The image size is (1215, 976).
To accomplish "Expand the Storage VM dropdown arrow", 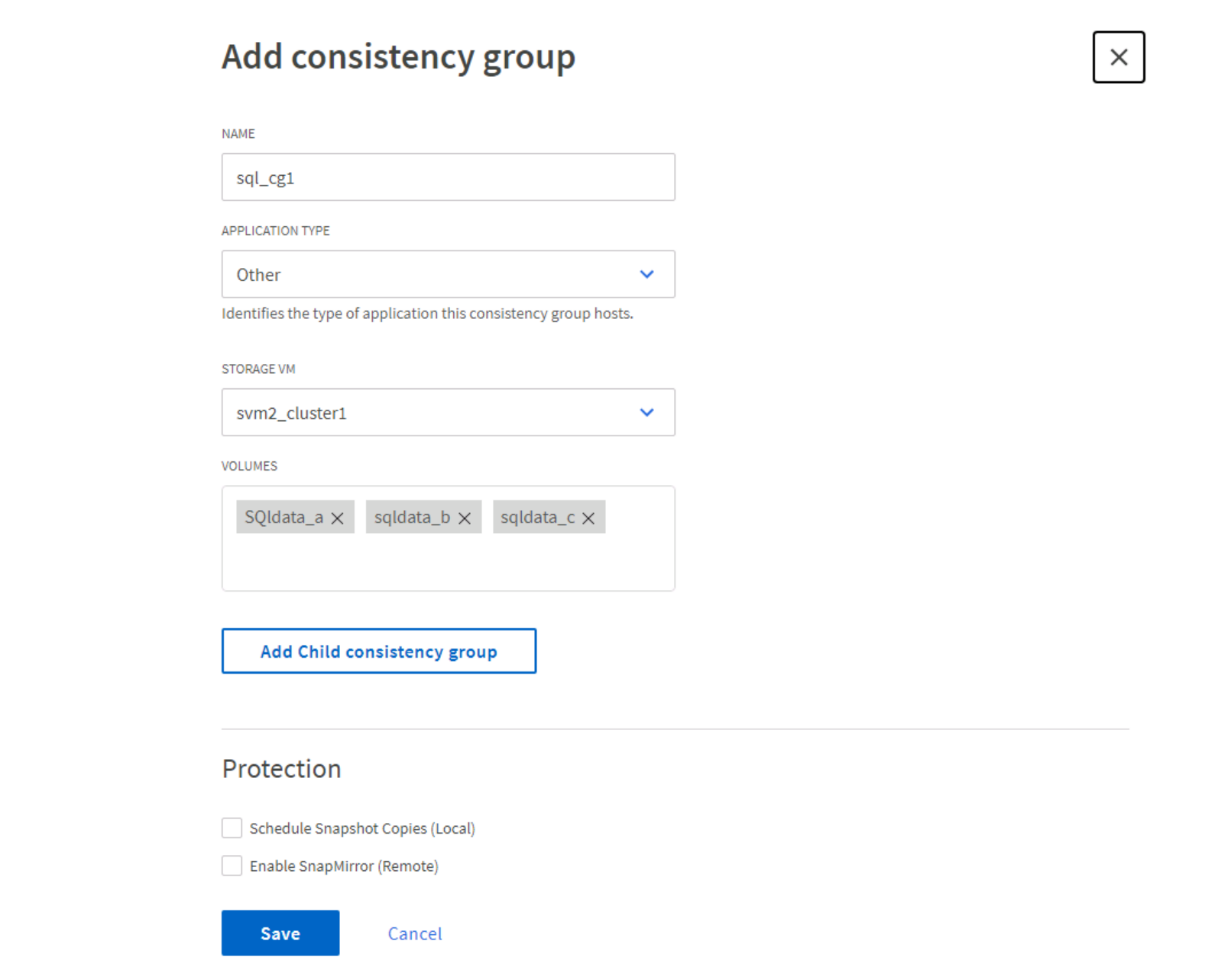I will (x=647, y=412).
